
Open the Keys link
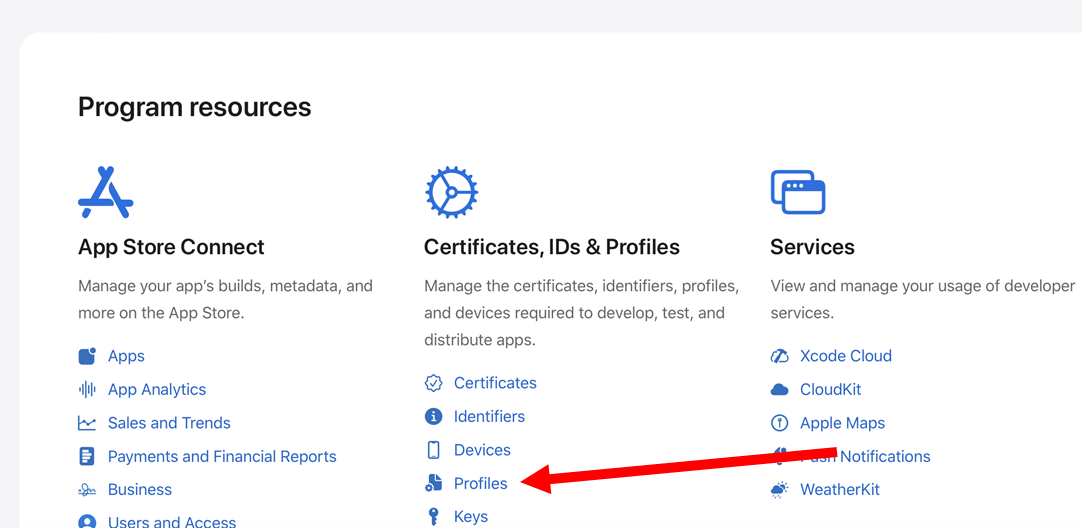[x=471, y=516]
